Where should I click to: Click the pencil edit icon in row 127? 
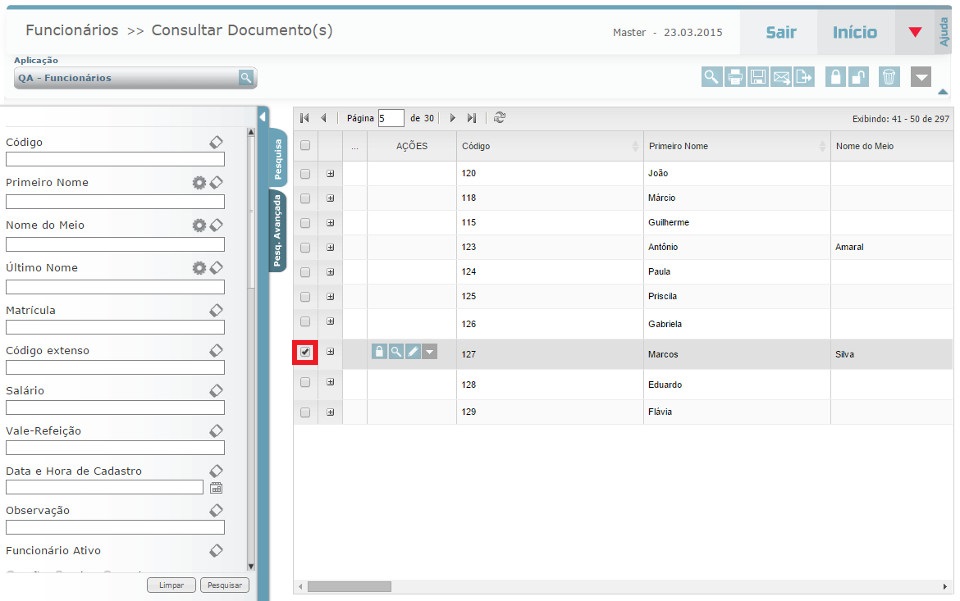(x=412, y=352)
